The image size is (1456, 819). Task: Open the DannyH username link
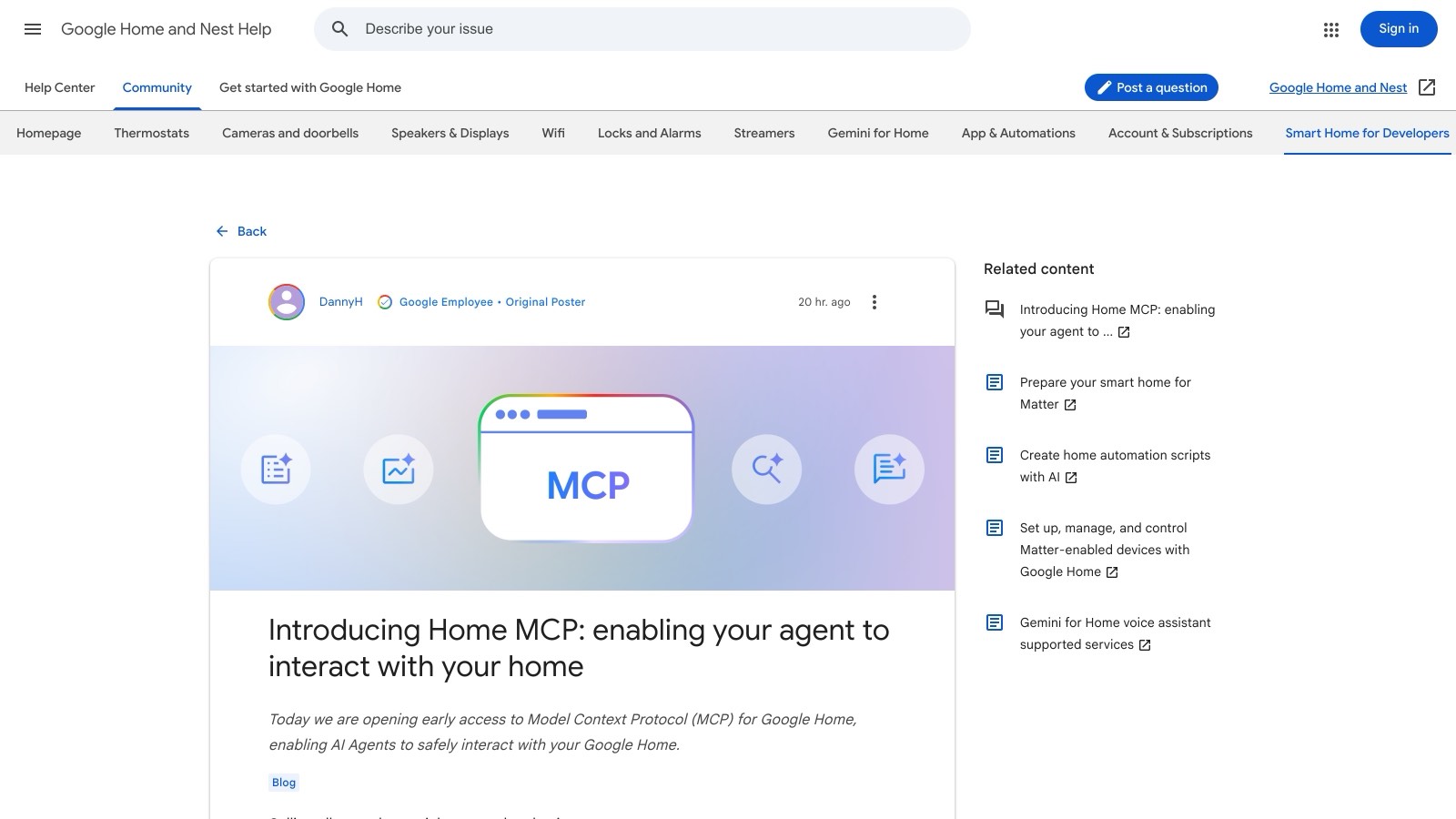[340, 302]
